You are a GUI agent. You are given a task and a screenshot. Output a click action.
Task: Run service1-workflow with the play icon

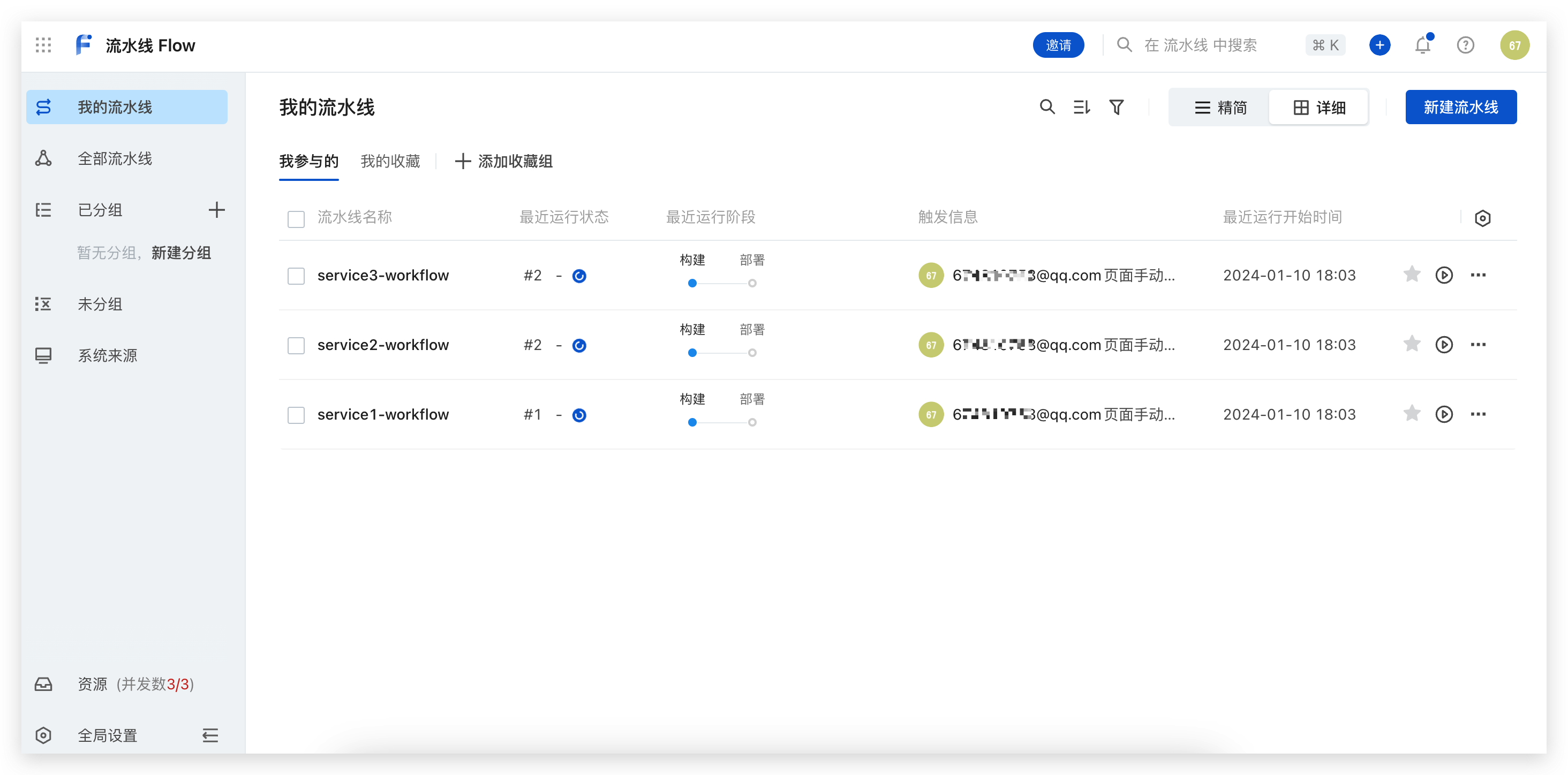[x=1444, y=414]
